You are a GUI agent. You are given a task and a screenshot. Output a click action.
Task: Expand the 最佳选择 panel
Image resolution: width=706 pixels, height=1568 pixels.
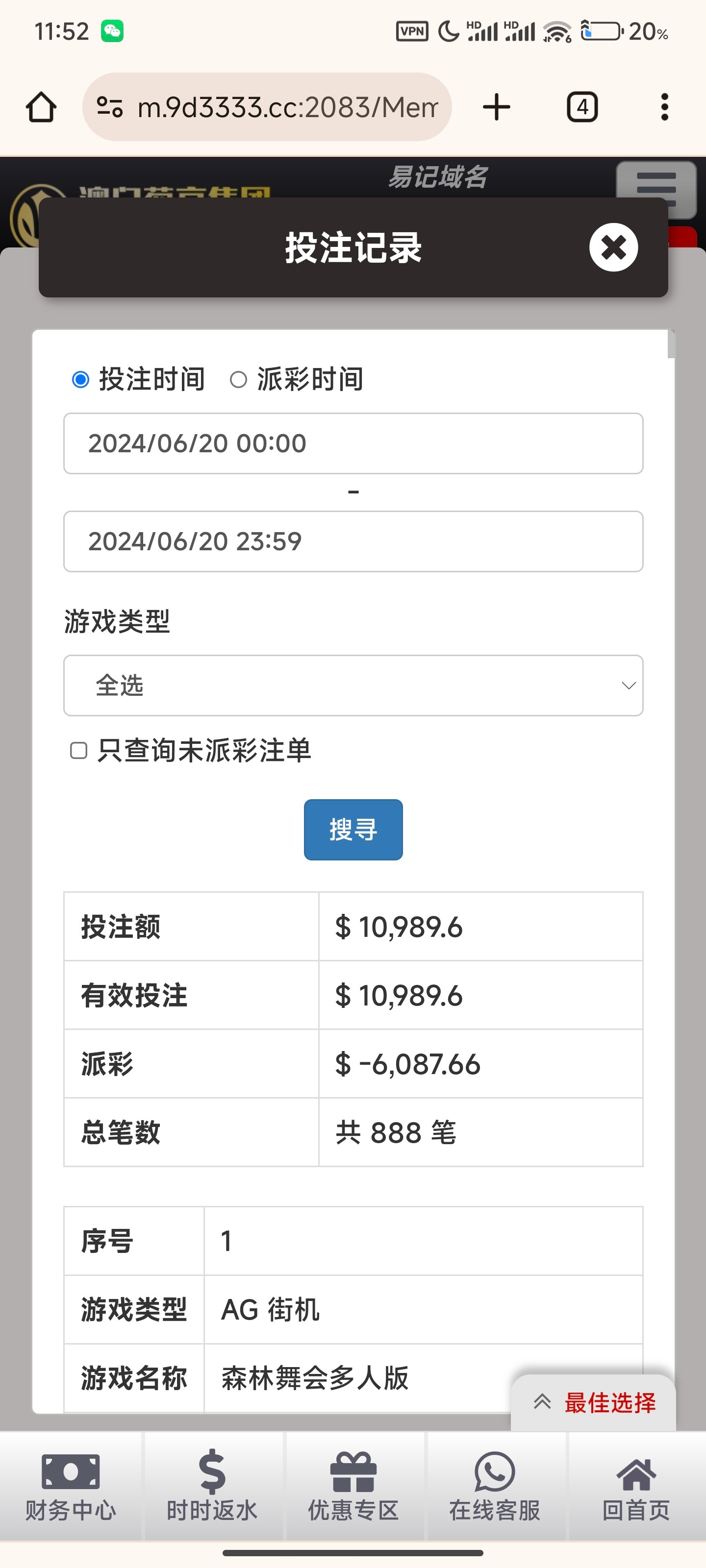tap(594, 1402)
